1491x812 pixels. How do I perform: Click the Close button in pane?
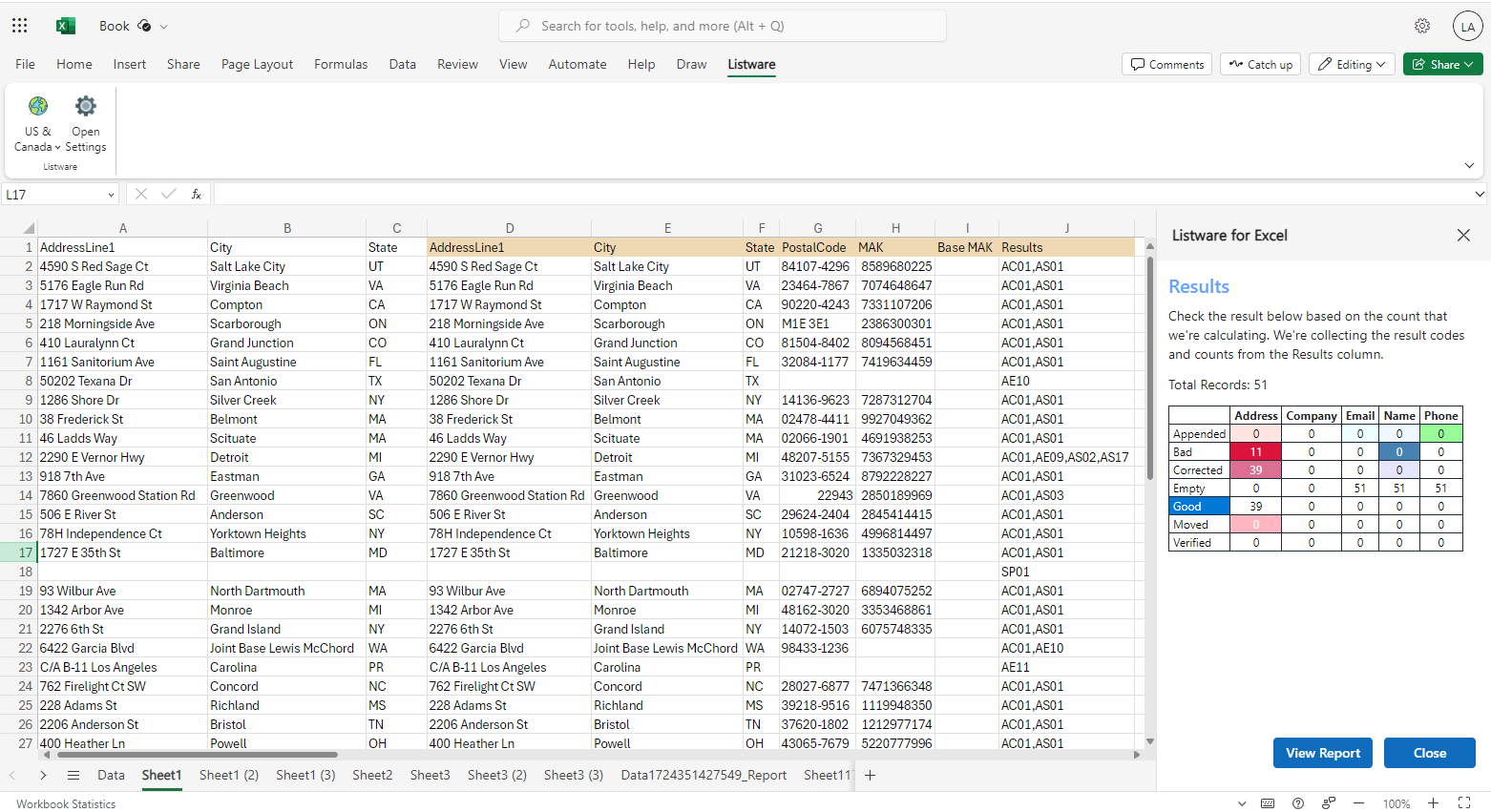[x=1430, y=753]
